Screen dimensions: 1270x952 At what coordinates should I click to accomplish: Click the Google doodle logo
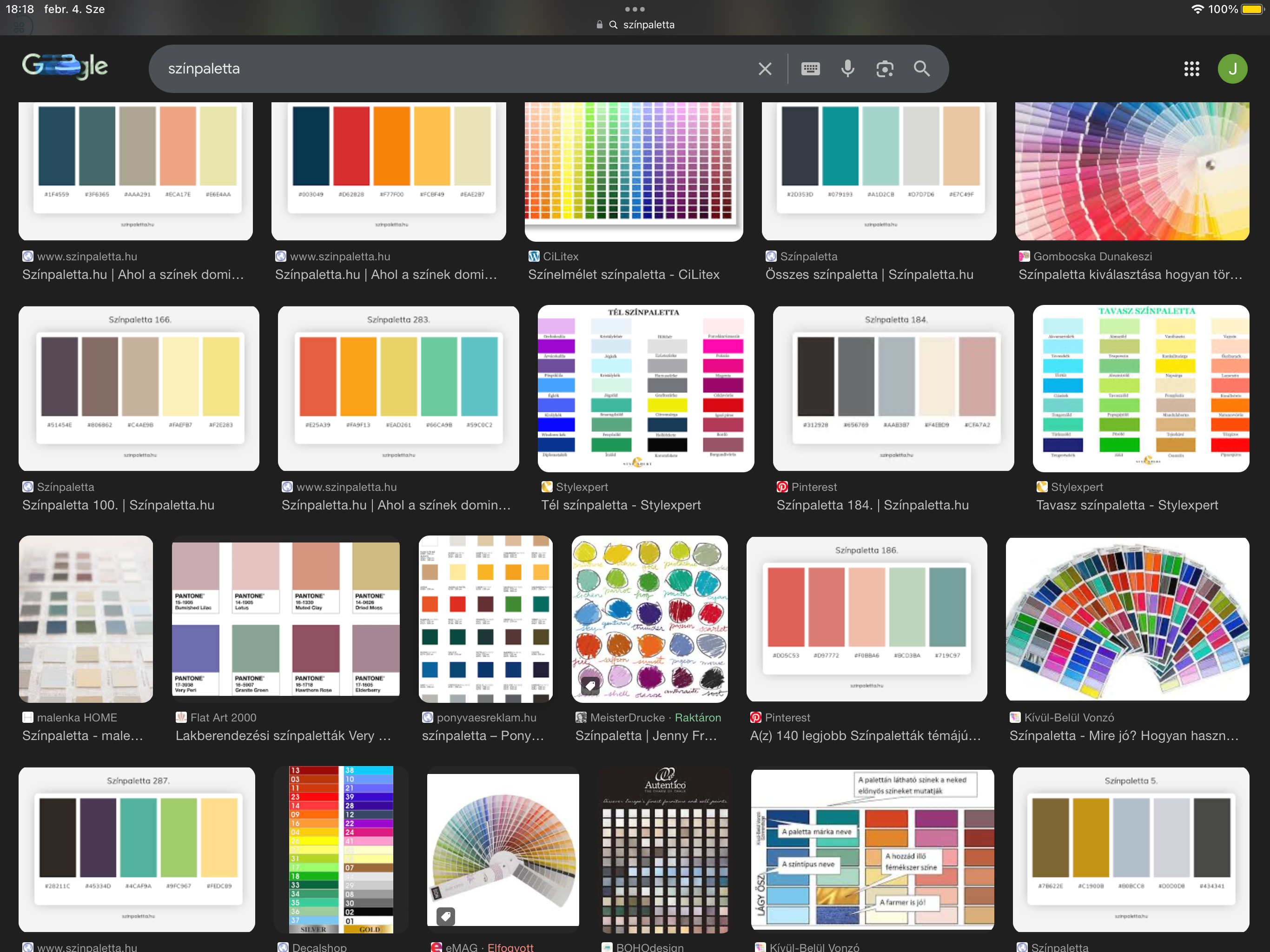point(65,66)
